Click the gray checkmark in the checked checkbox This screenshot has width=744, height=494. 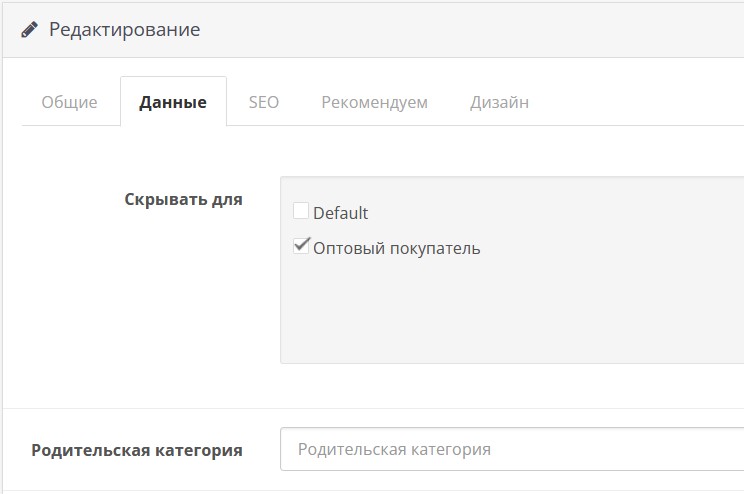pos(302,245)
